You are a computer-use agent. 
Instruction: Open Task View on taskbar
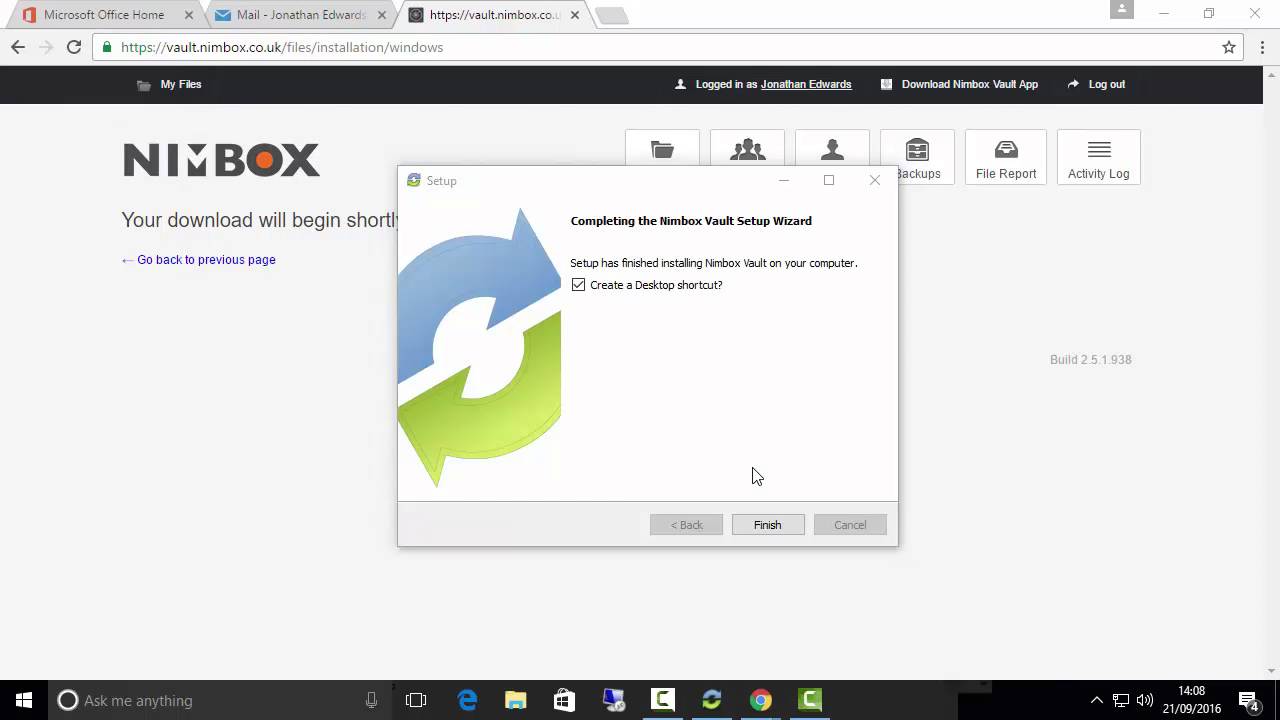[x=416, y=700]
